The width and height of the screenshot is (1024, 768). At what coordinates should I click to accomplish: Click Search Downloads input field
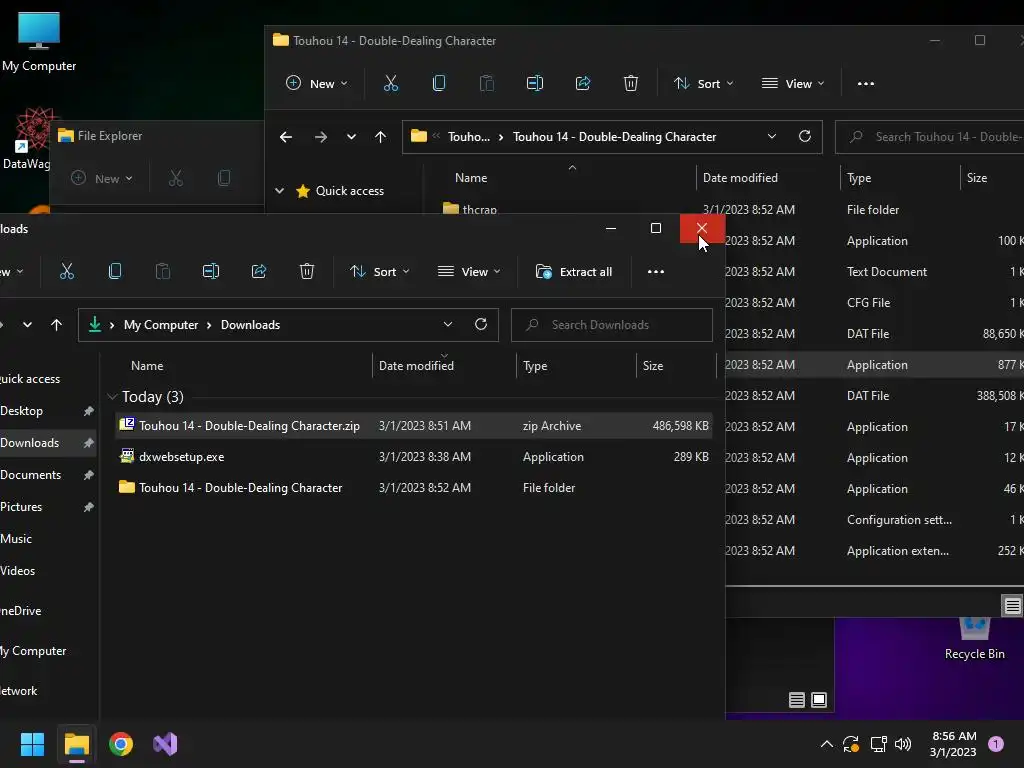(x=612, y=325)
